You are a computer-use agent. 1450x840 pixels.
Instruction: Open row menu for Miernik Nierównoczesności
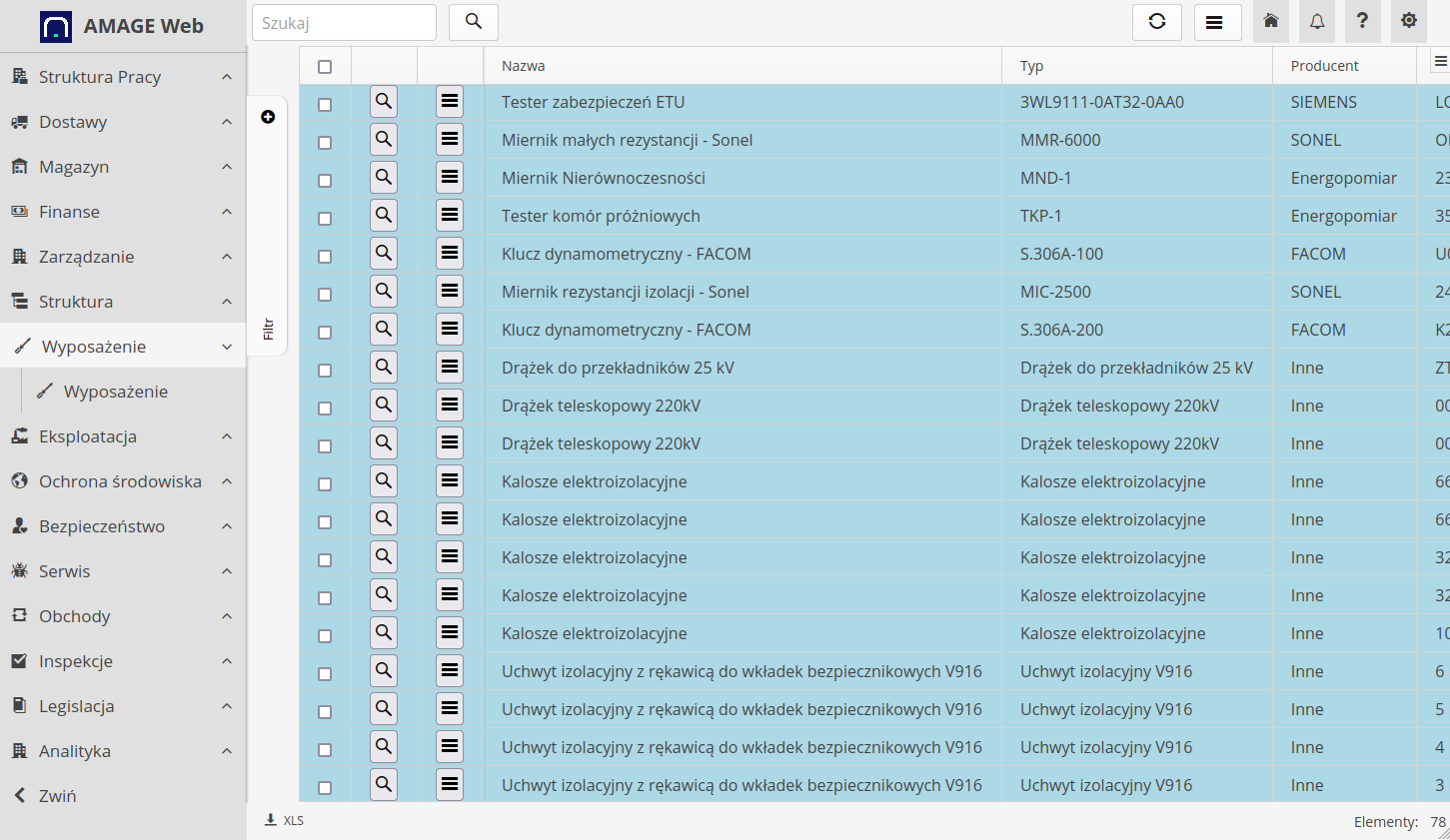coord(450,178)
